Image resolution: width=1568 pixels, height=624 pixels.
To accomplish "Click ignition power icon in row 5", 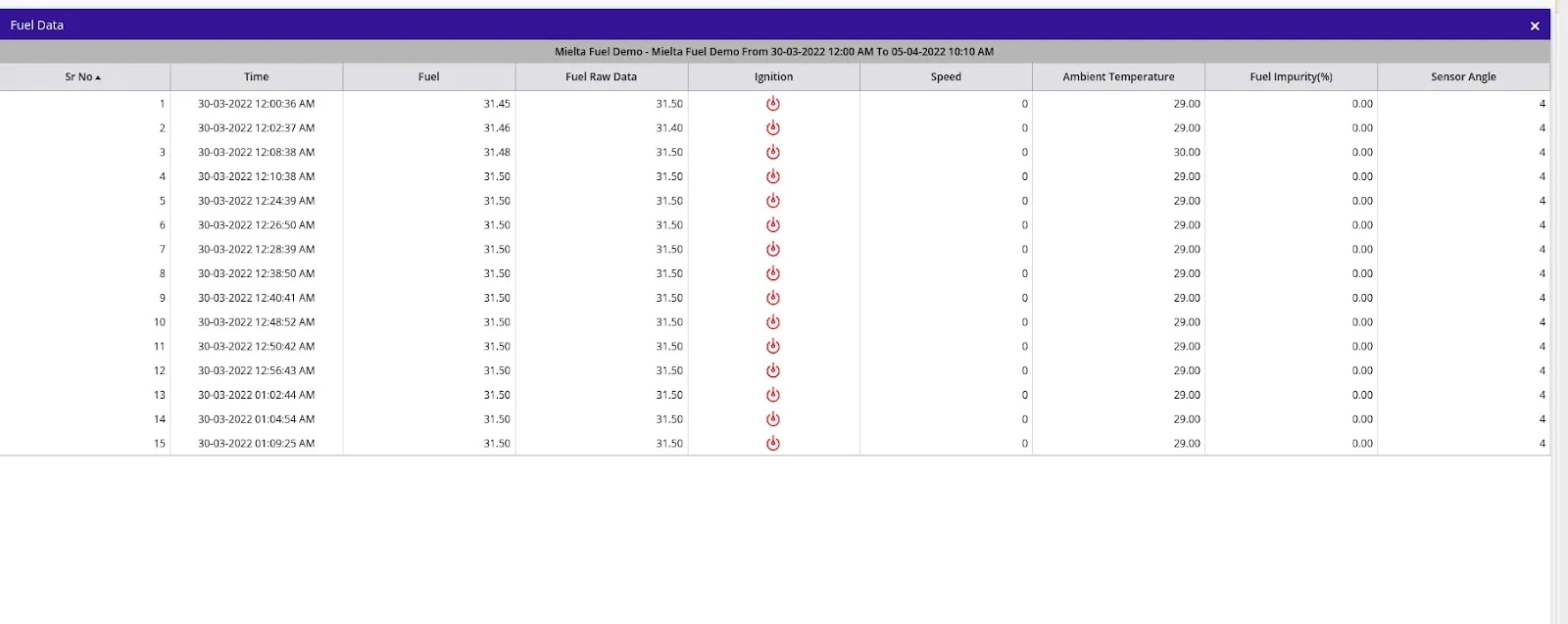I will click(x=772, y=201).
